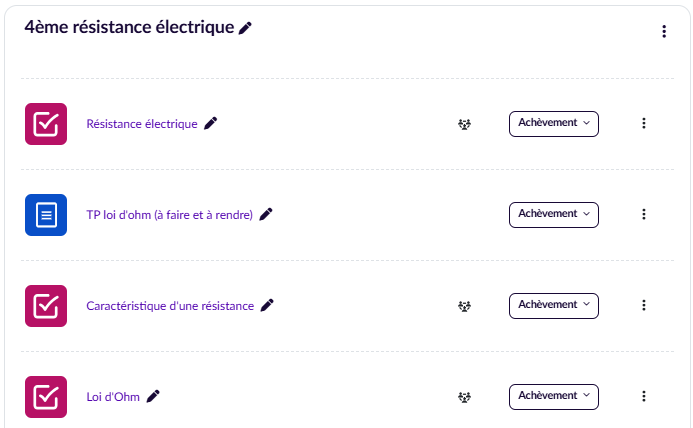Open three-dot menu for Résistance électrique
The width and height of the screenshot is (693, 428).
tap(644, 123)
